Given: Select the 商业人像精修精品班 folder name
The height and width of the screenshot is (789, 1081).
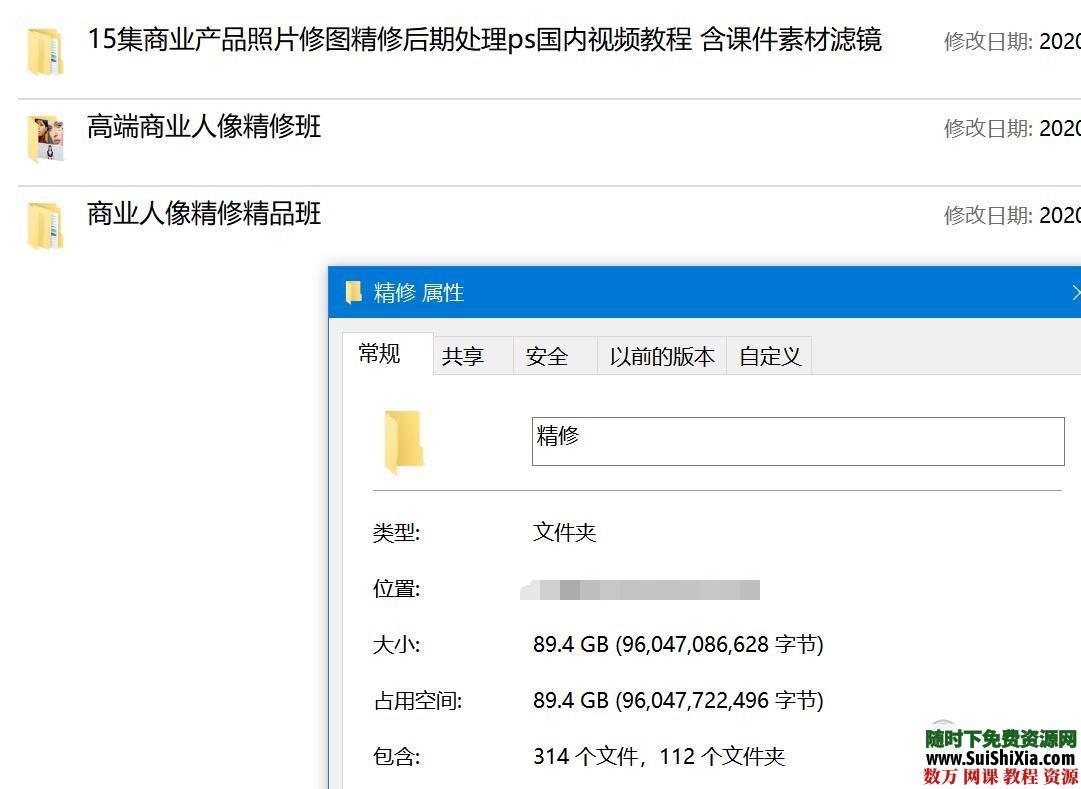Looking at the screenshot, I should tap(203, 214).
